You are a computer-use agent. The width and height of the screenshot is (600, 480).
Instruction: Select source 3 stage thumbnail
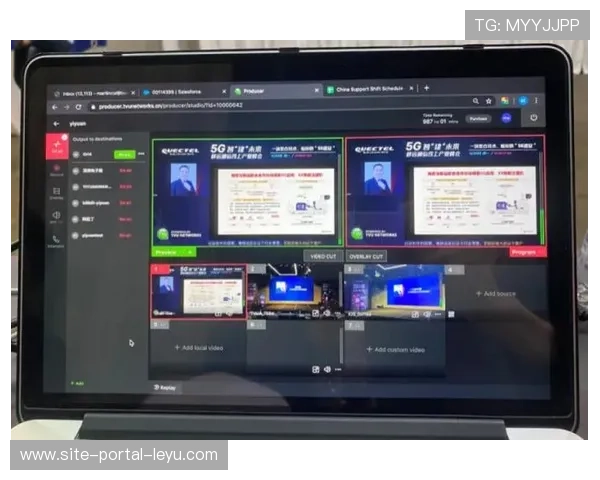pyautogui.click(x=394, y=291)
